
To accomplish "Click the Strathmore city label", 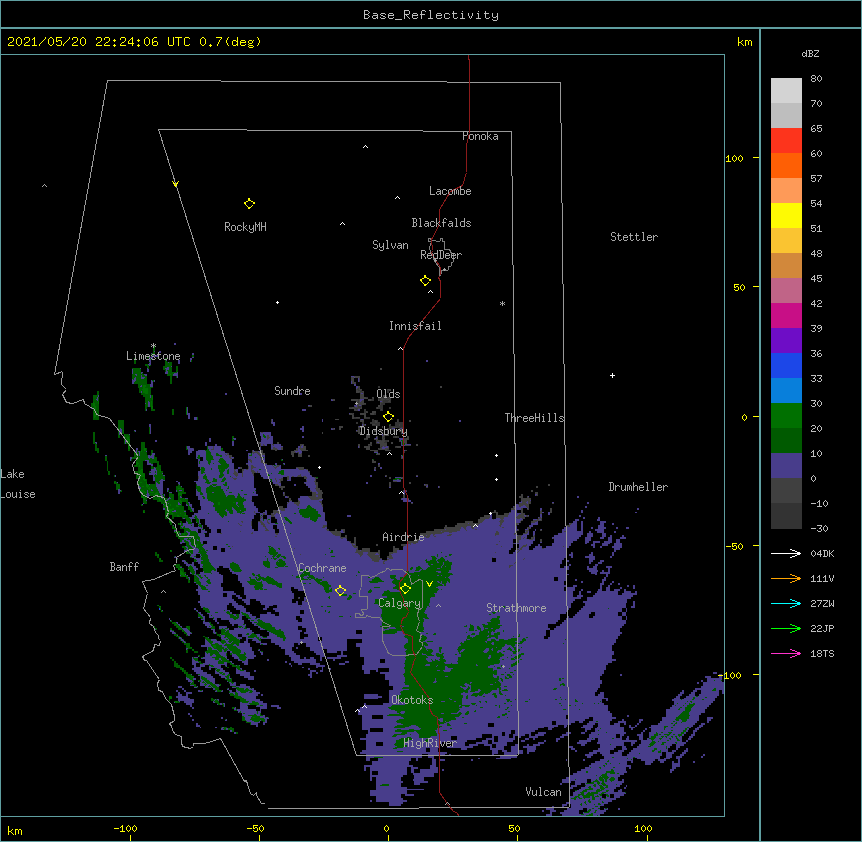I will point(516,608).
